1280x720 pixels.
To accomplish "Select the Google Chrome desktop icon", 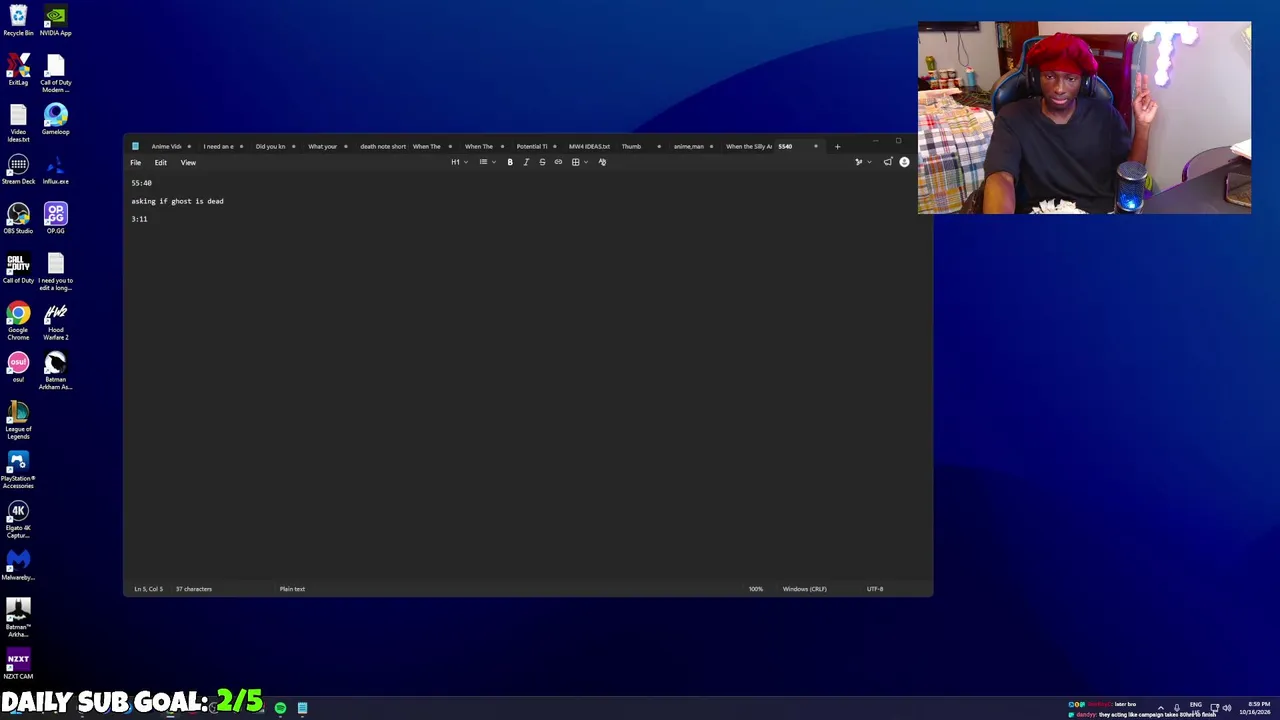I will [18, 321].
